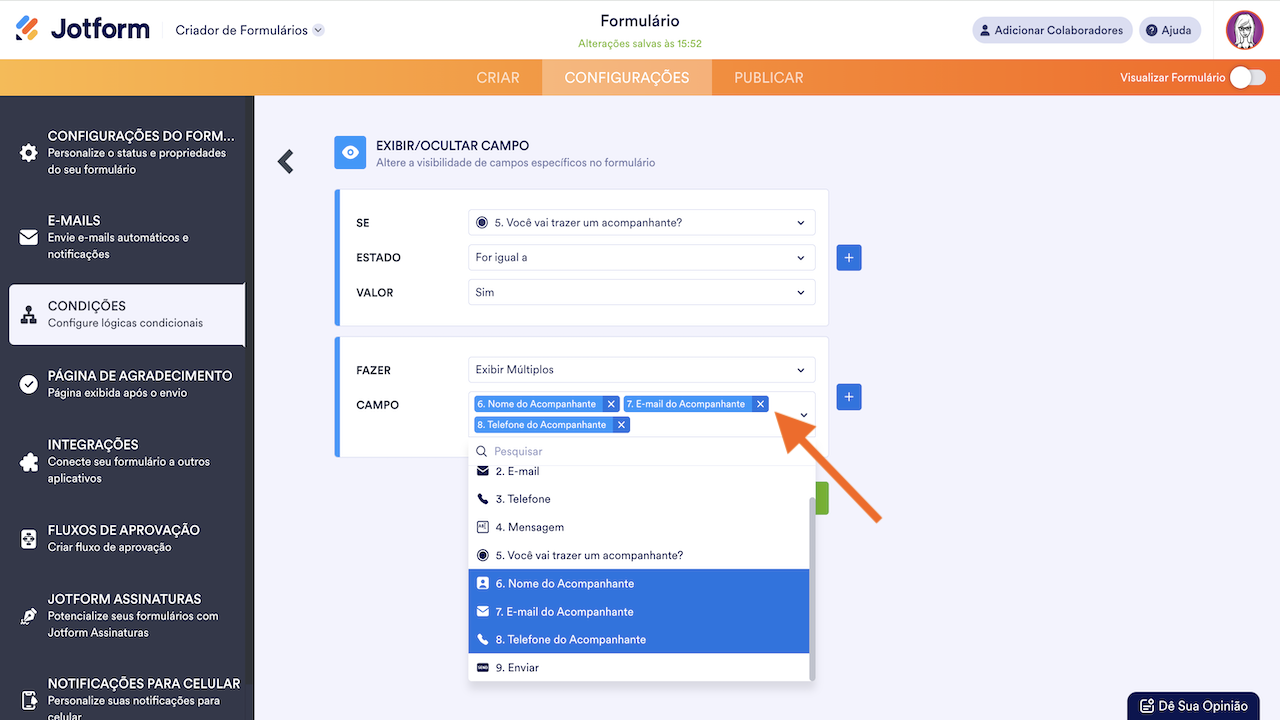
Task: Expand the FAZER action dropdown
Action: click(x=641, y=370)
